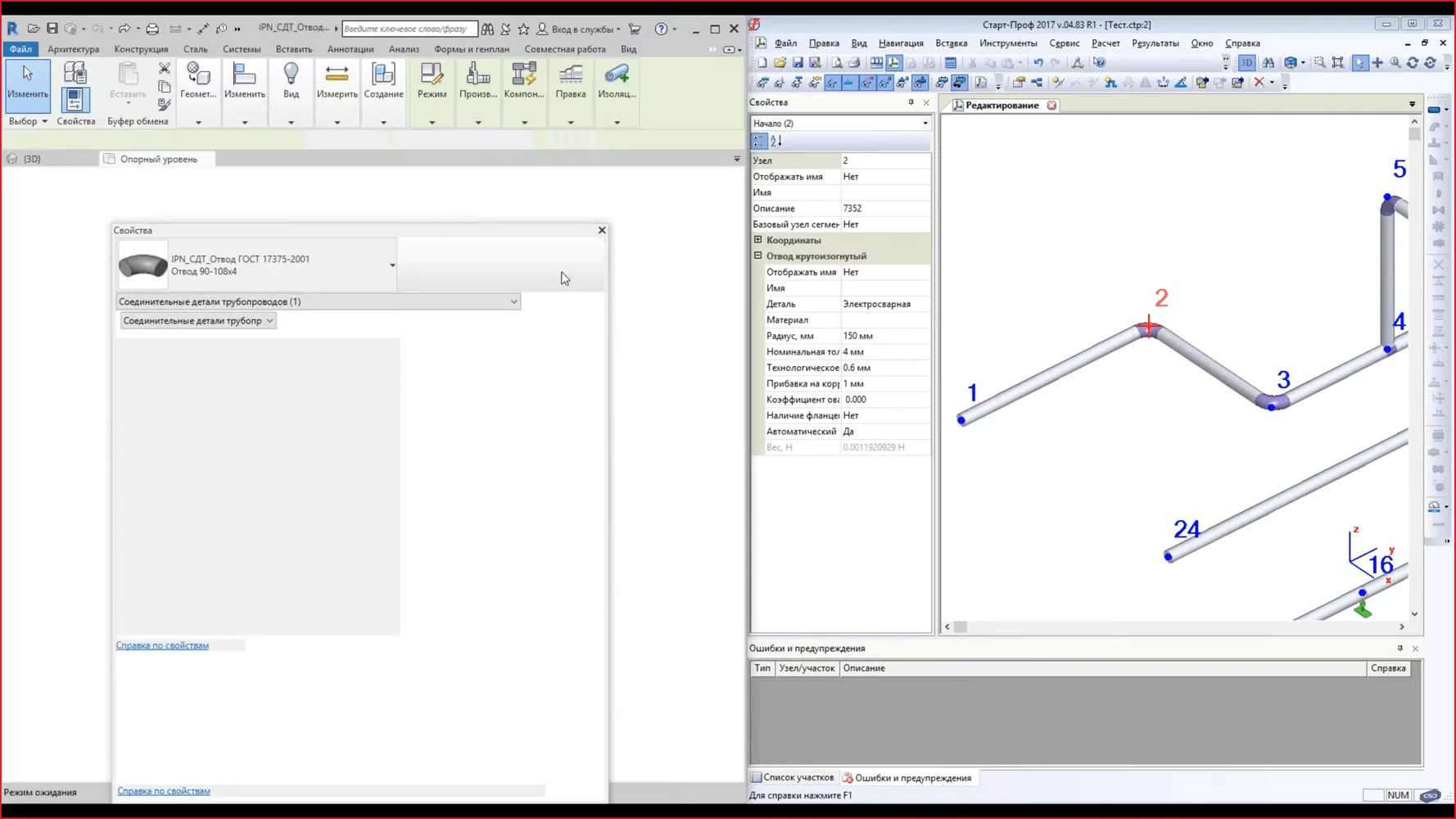Expand Соединительные детали трубопроводов dropdown

tap(514, 301)
